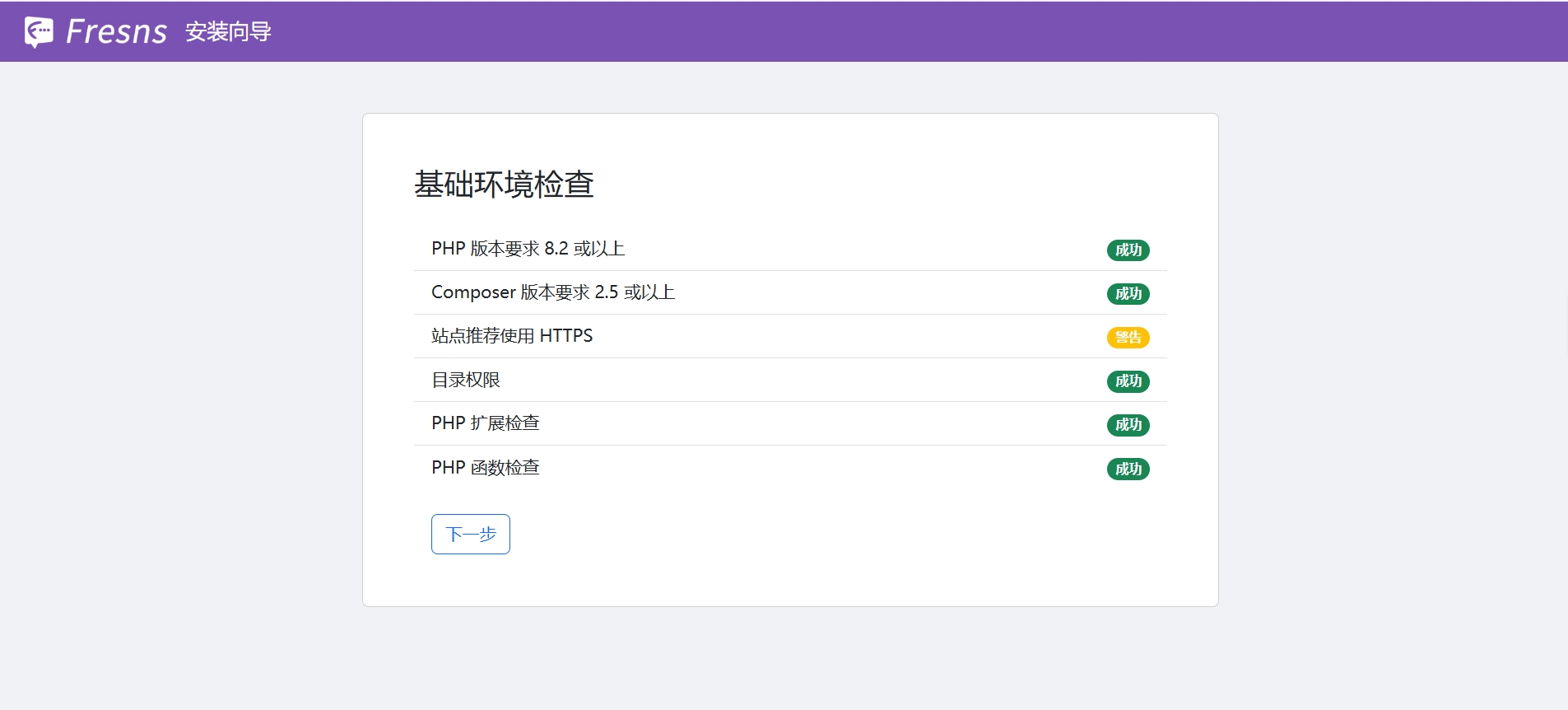The width and height of the screenshot is (1568, 710).
Task: Click the 成功 badge for PHP 函数检查
Action: pos(1128,469)
